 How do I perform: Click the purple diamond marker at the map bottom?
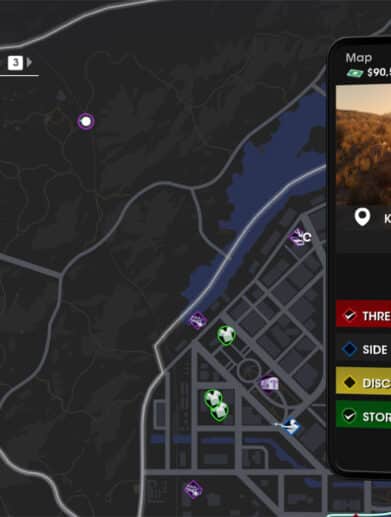click(x=193, y=490)
